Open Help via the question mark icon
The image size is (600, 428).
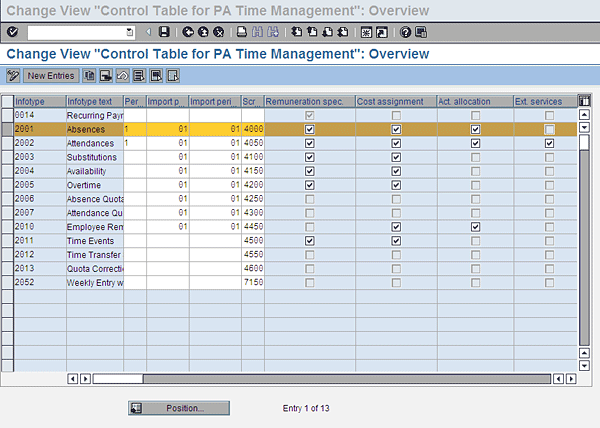tap(405, 32)
